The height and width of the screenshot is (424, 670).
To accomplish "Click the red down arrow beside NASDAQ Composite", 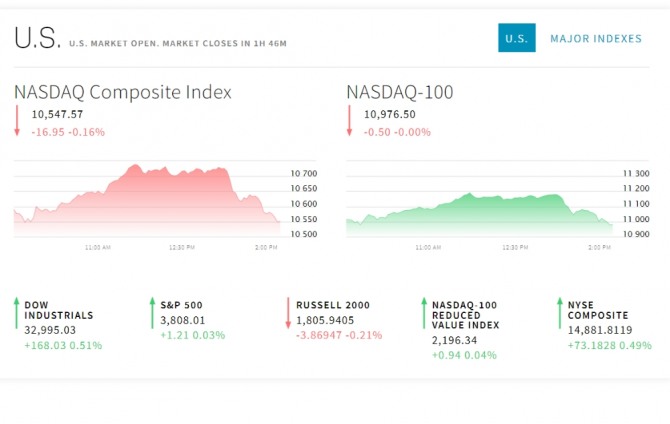I will 17,122.
